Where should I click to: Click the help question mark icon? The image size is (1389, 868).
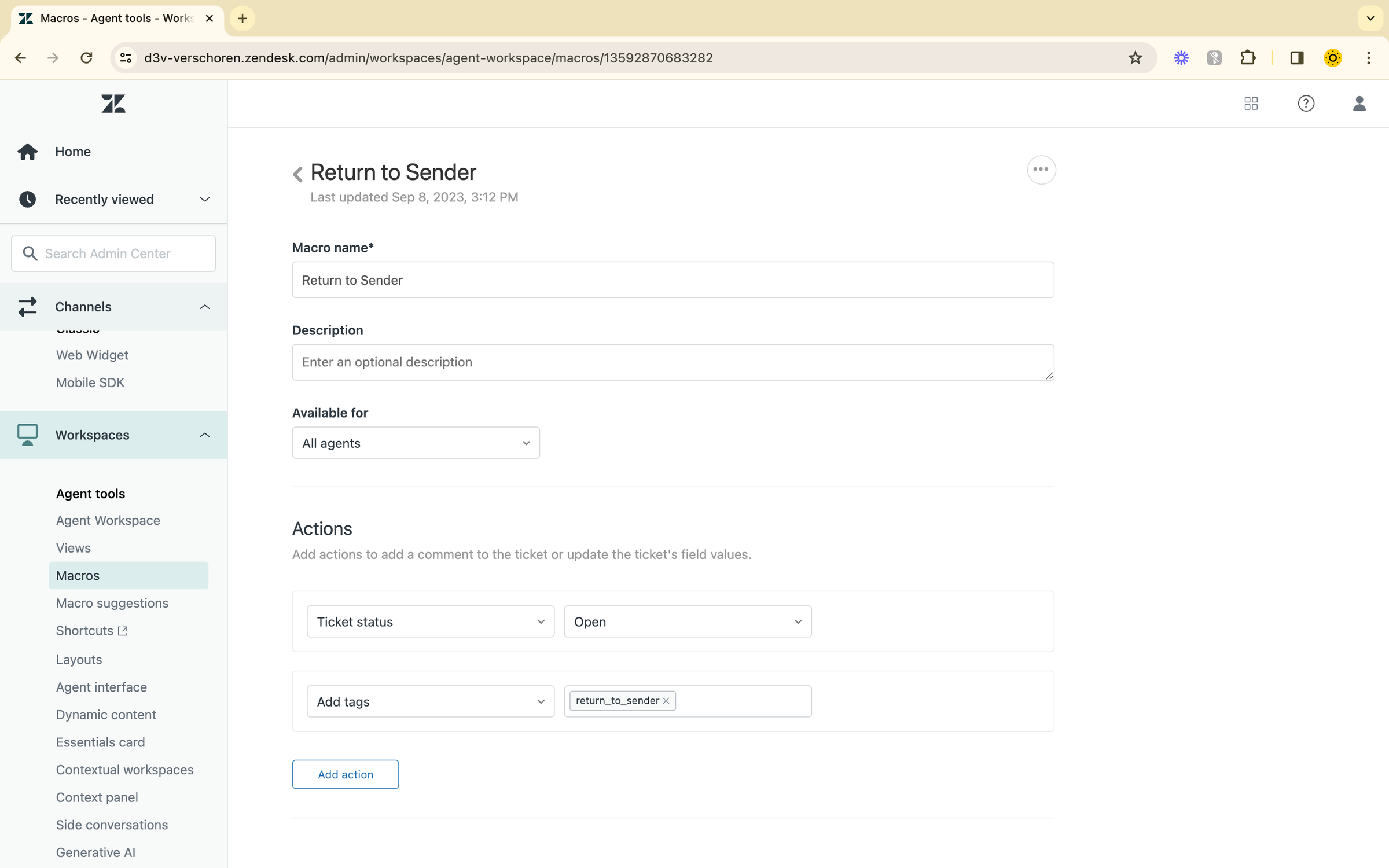click(1306, 103)
